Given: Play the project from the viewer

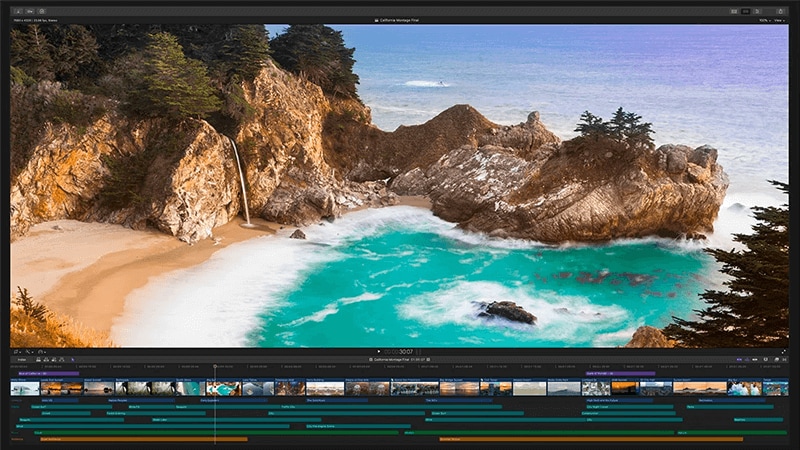Looking at the screenshot, I should coord(379,352).
